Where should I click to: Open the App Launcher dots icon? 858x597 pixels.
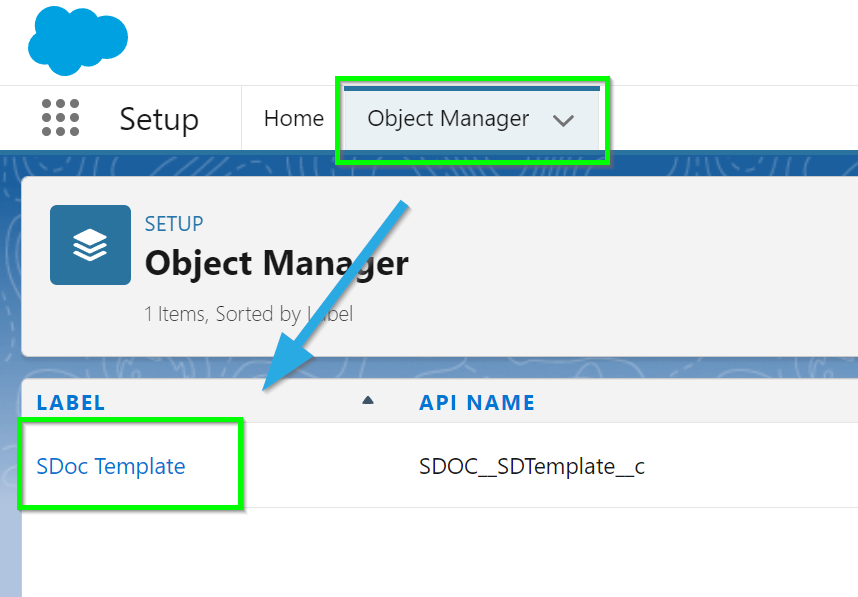coord(60,118)
